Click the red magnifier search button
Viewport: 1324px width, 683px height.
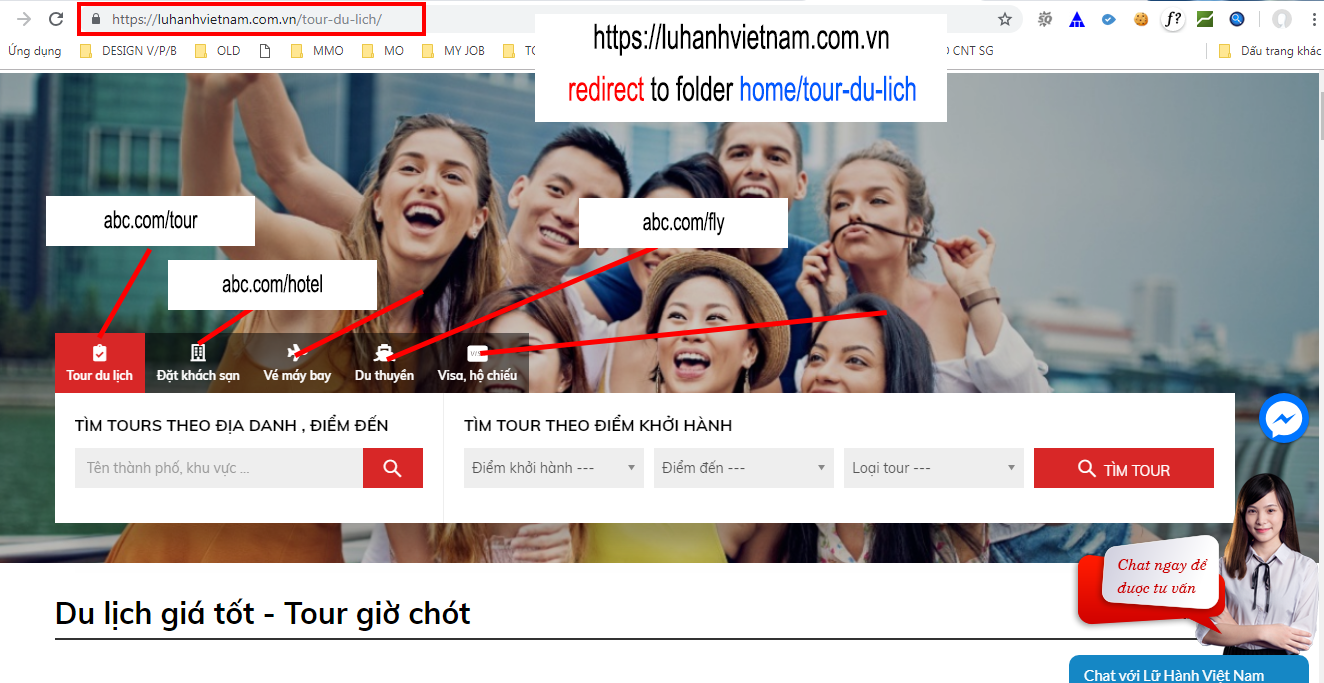point(392,468)
